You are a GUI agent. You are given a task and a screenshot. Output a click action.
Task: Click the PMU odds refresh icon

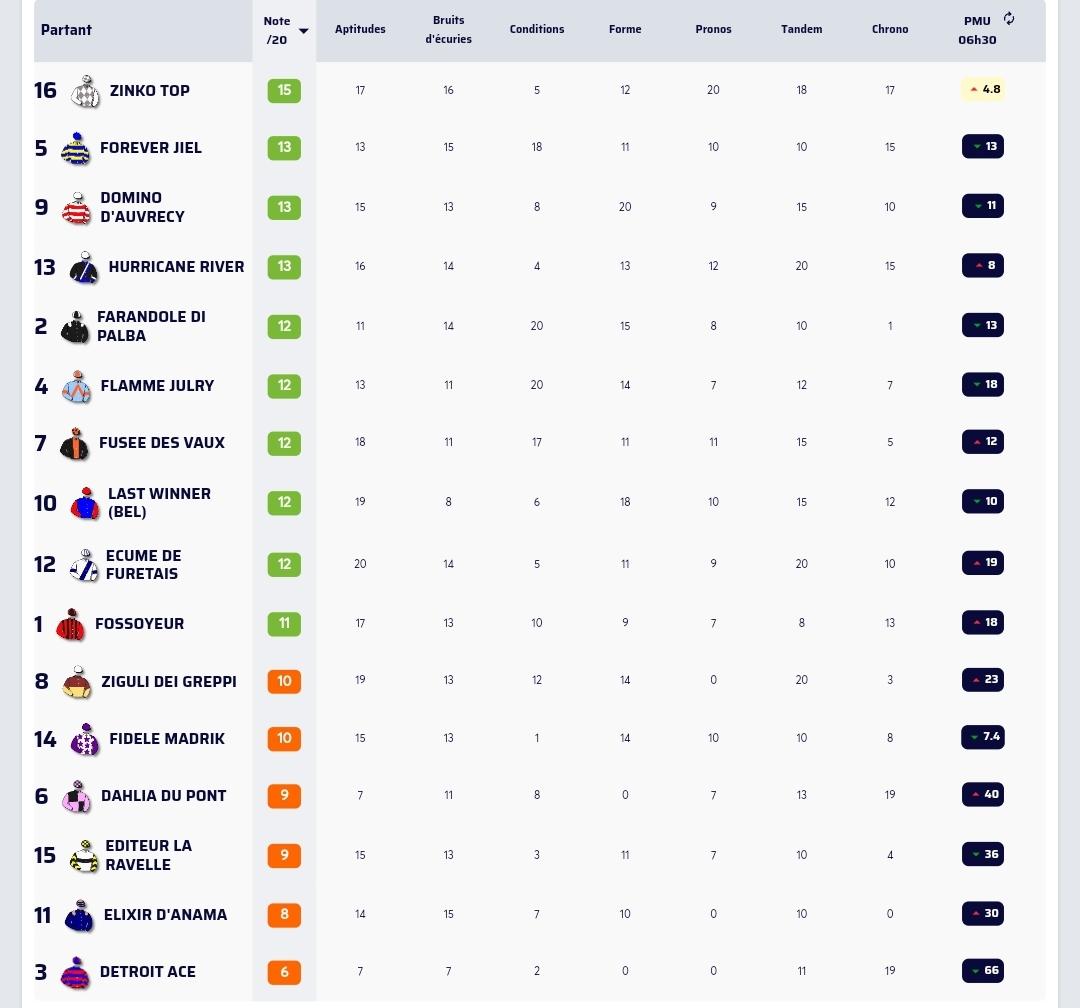tap(1009, 19)
